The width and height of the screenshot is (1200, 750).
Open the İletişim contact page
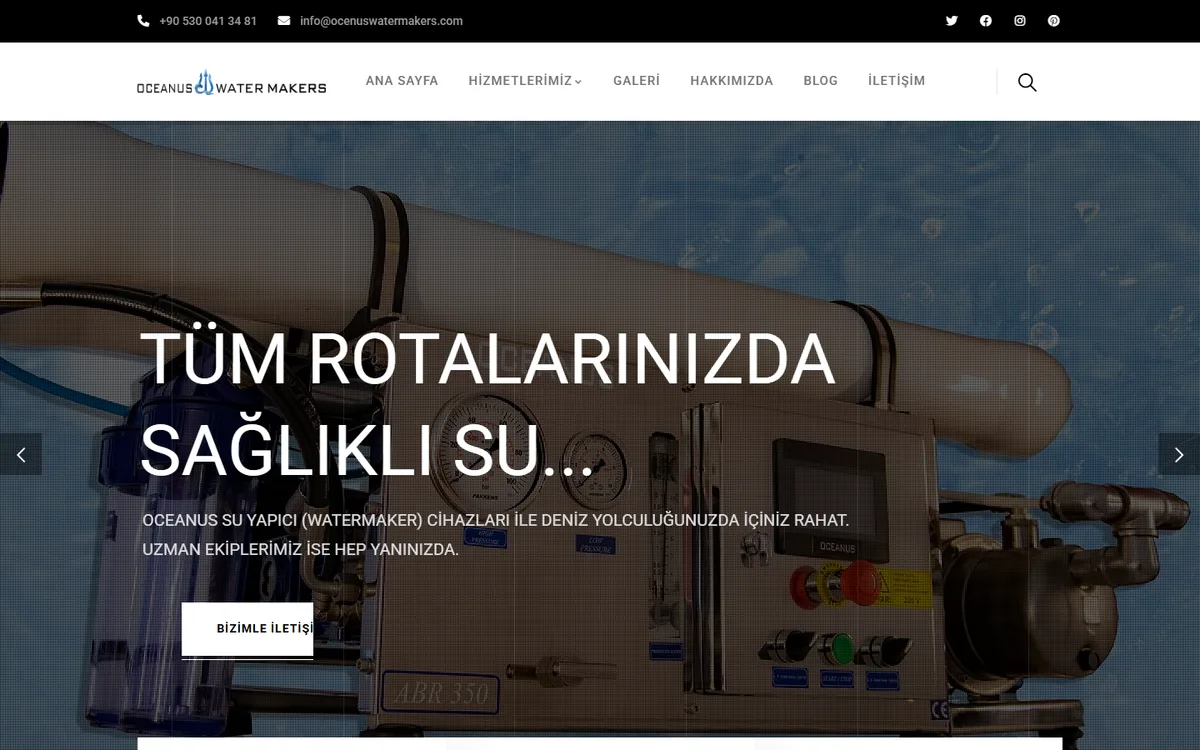click(896, 81)
